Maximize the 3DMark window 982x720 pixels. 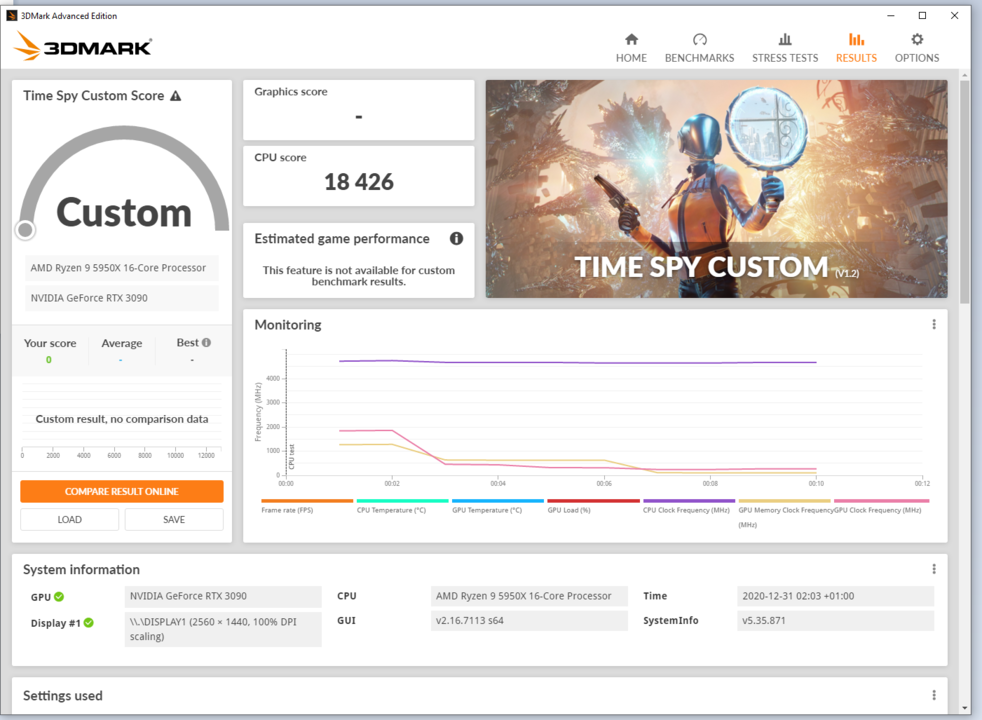coord(923,16)
